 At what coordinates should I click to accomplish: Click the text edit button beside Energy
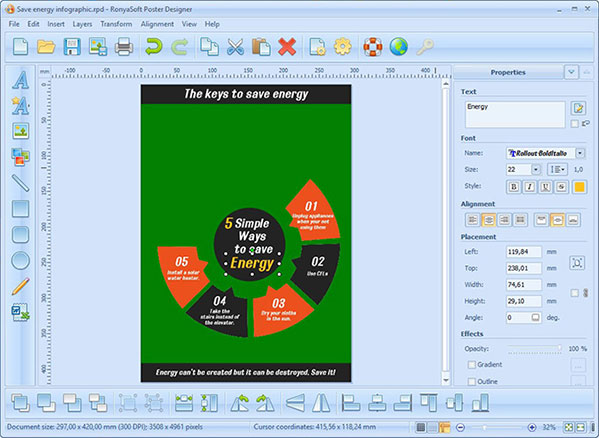click(x=578, y=108)
